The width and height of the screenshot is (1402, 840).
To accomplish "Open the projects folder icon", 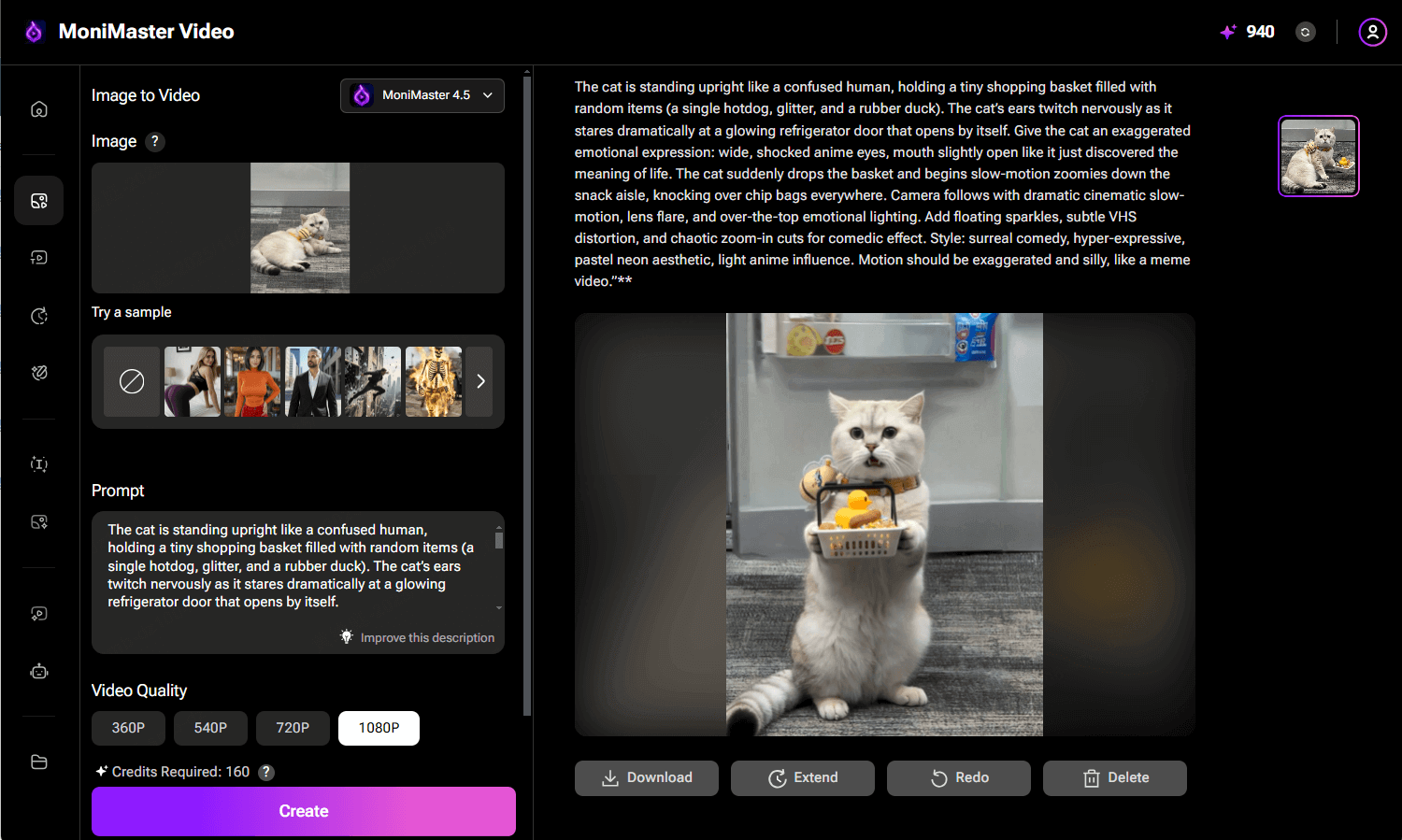I will [x=38, y=762].
